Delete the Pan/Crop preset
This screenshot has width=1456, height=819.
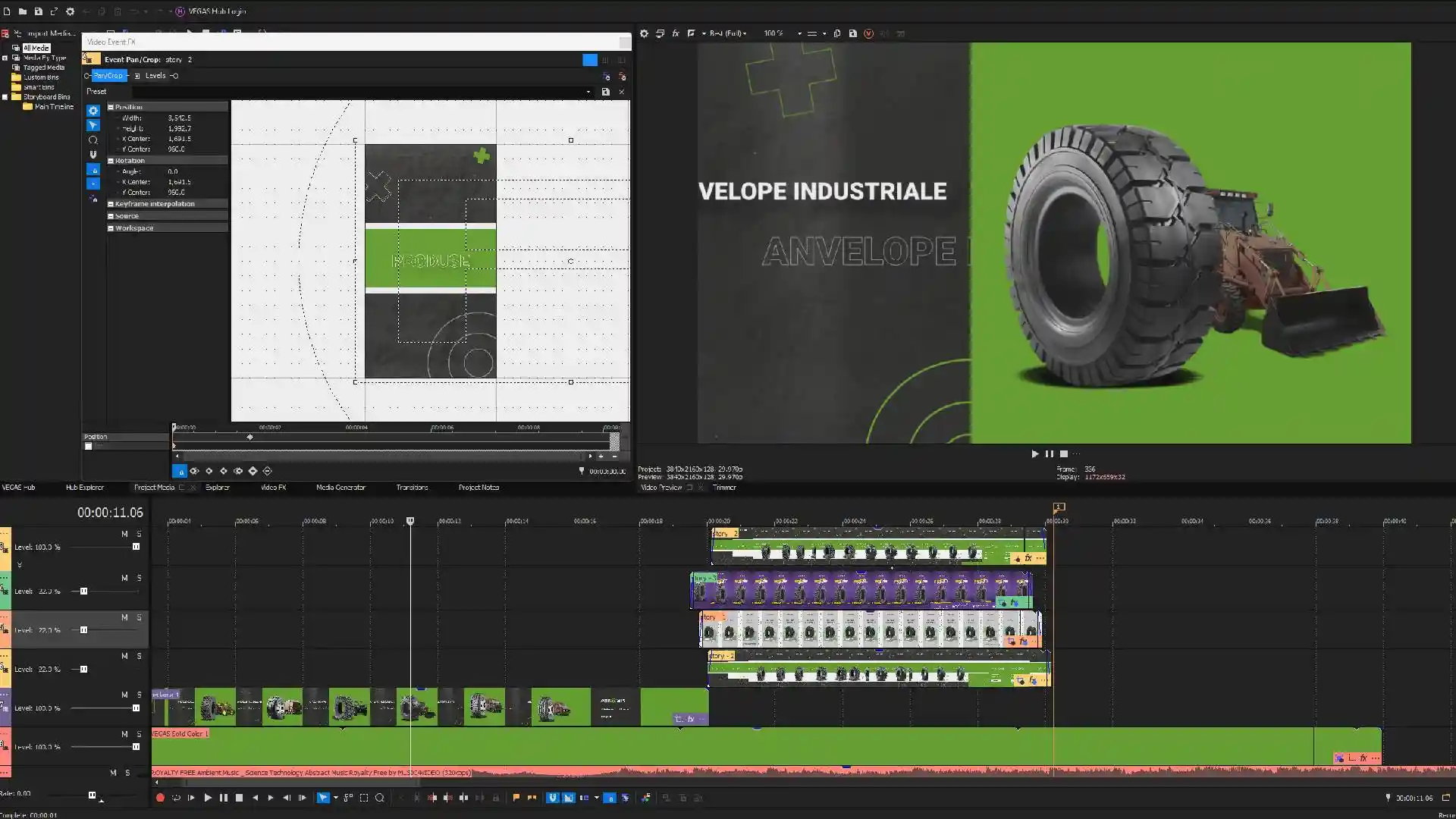click(x=622, y=92)
